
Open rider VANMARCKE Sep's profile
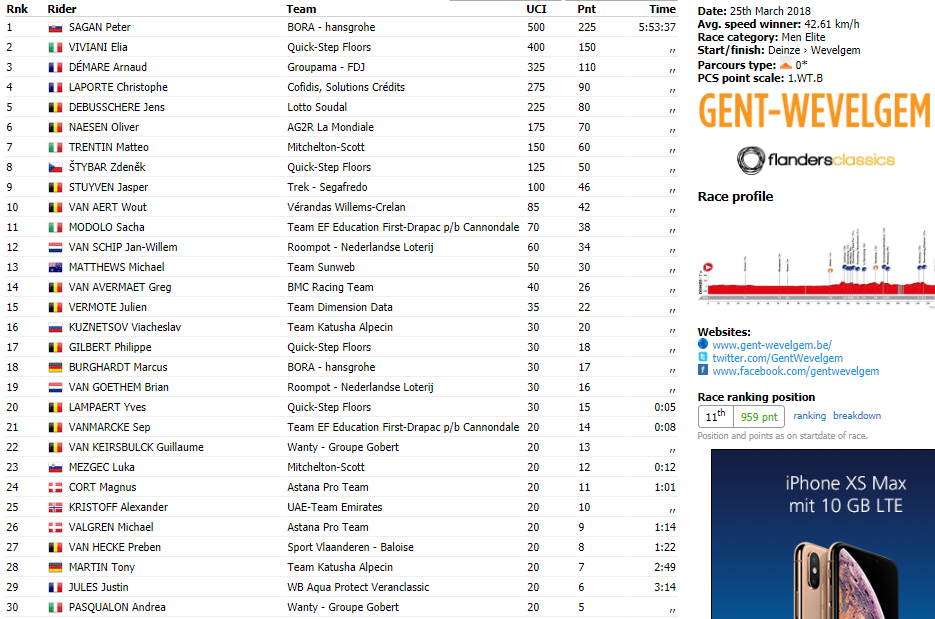pos(110,428)
